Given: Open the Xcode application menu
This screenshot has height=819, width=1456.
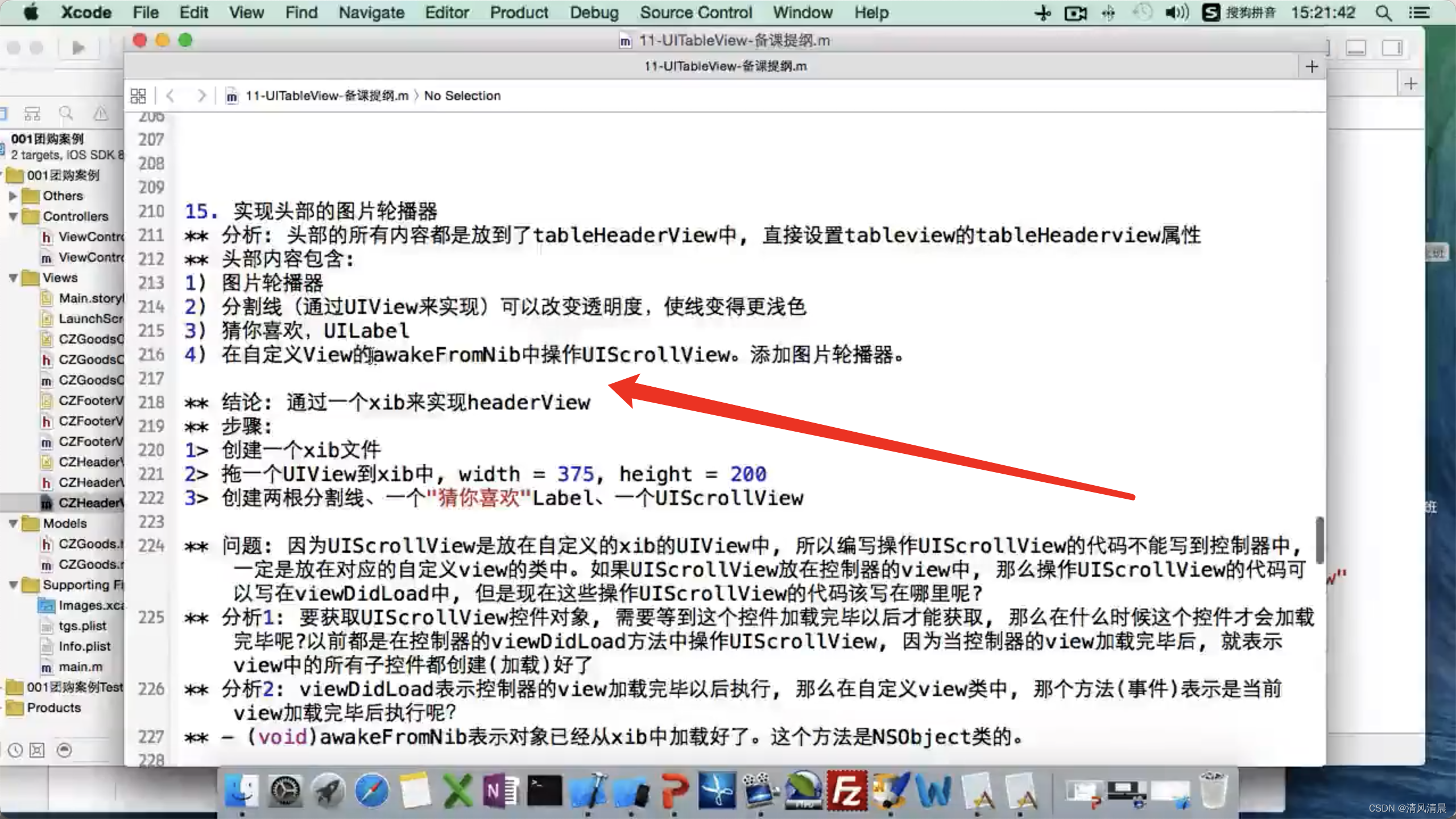Looking at the screenshot, I should (86, 13).
